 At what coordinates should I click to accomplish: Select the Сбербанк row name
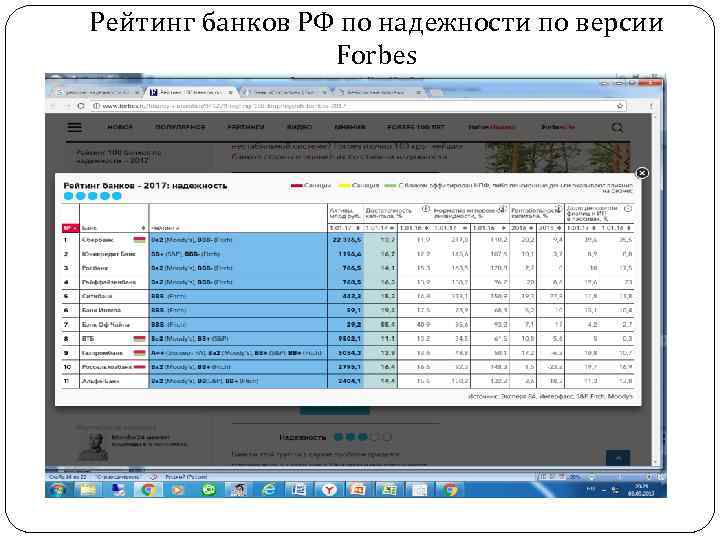coord(97,240)
